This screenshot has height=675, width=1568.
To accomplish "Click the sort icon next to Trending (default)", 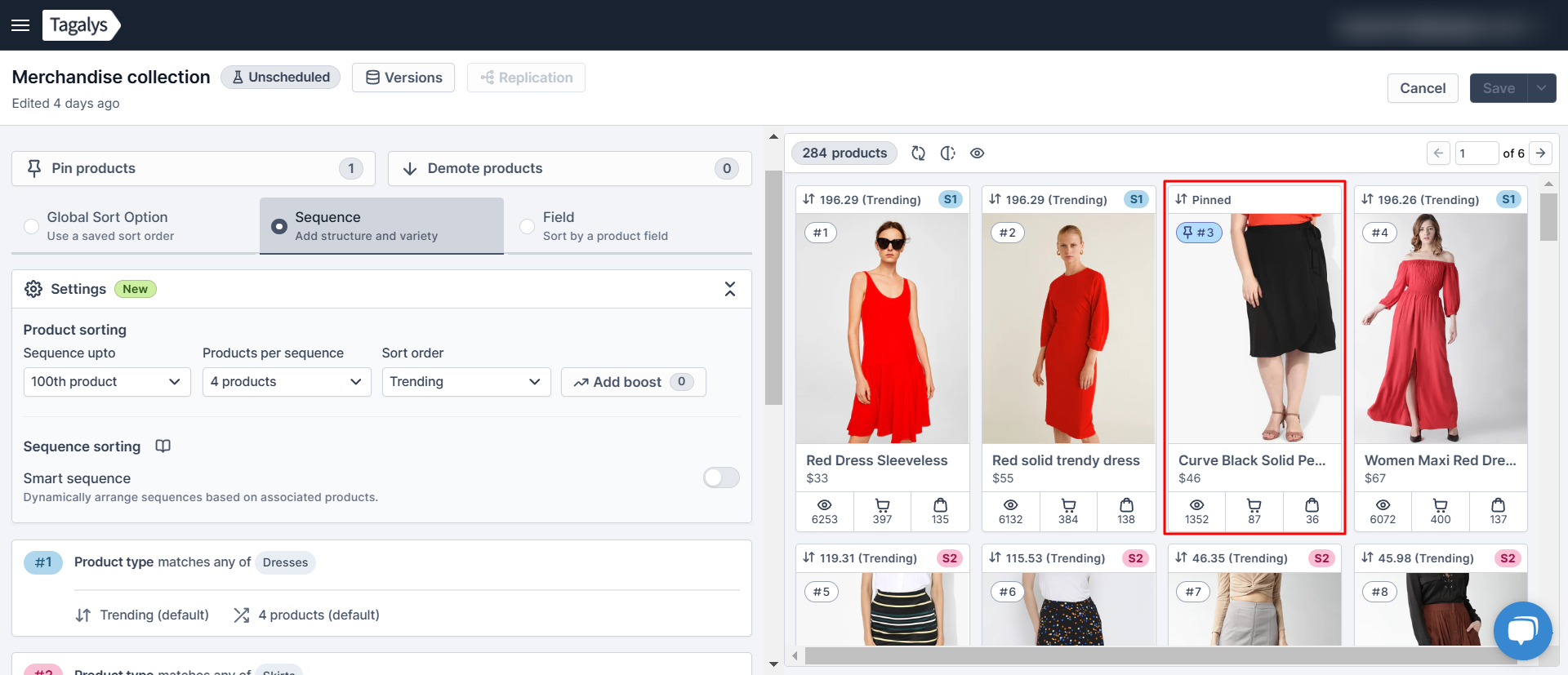I will click(x=83, y=615).
